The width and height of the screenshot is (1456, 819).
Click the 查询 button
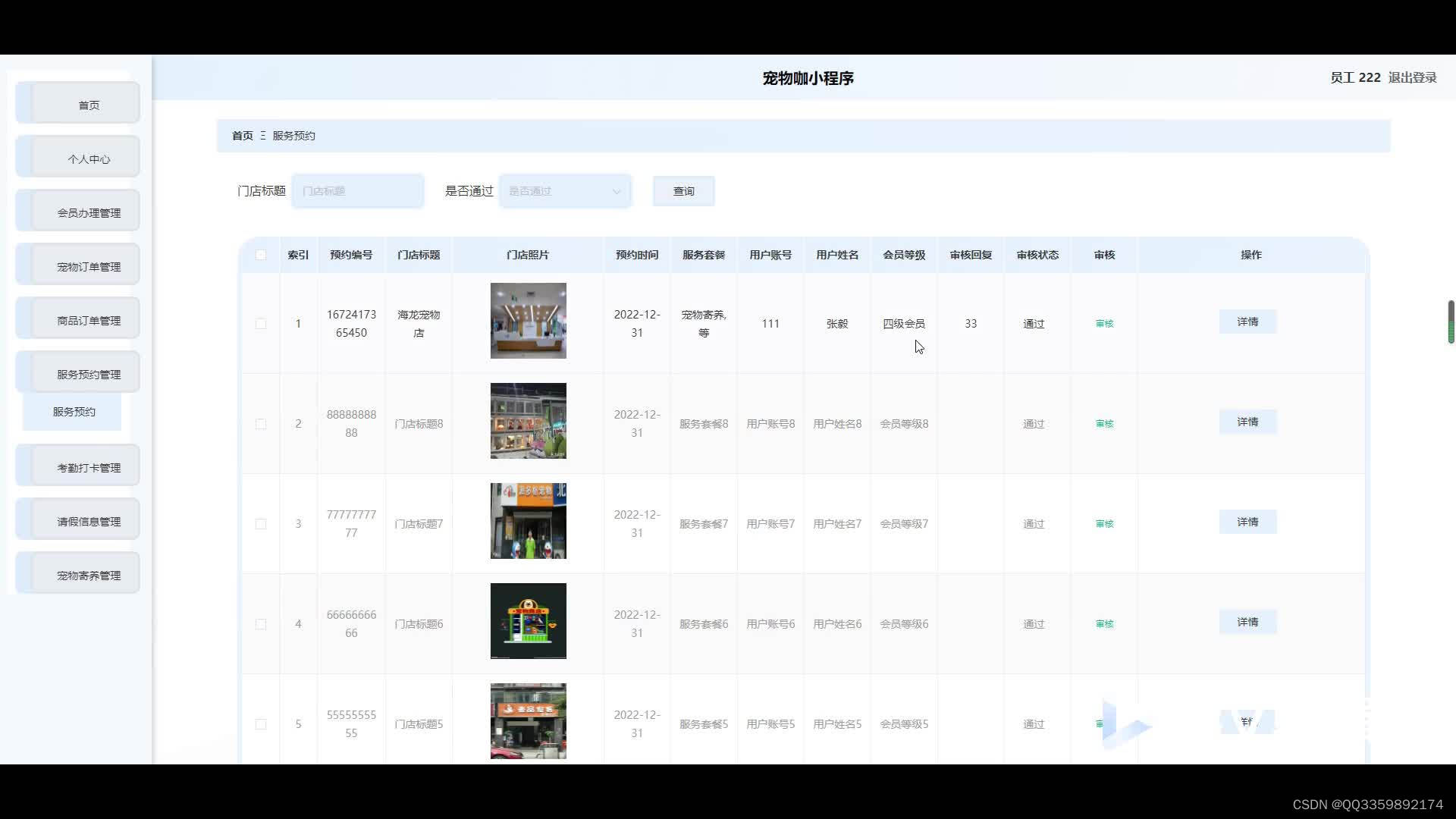point(683,191)
